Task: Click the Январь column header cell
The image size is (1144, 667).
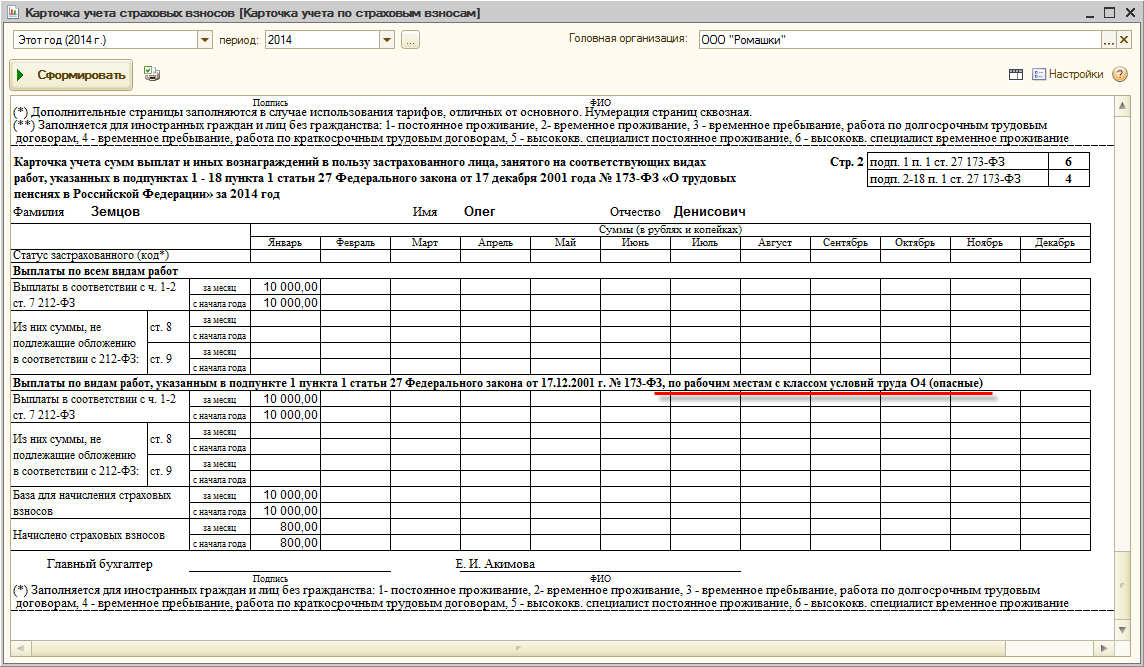Action: coord(285,243)
